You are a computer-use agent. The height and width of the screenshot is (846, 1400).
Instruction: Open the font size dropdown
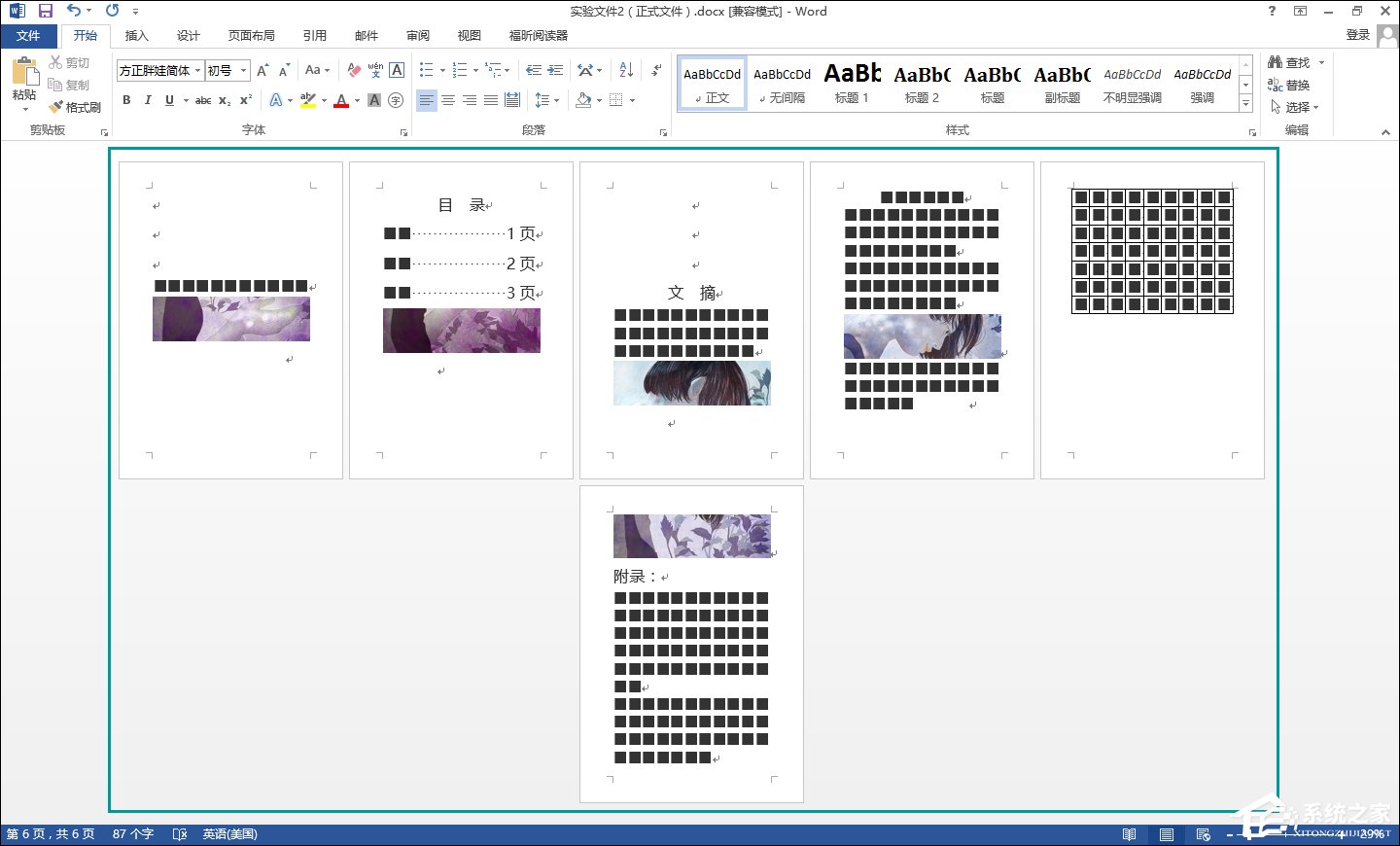[244, 70]
